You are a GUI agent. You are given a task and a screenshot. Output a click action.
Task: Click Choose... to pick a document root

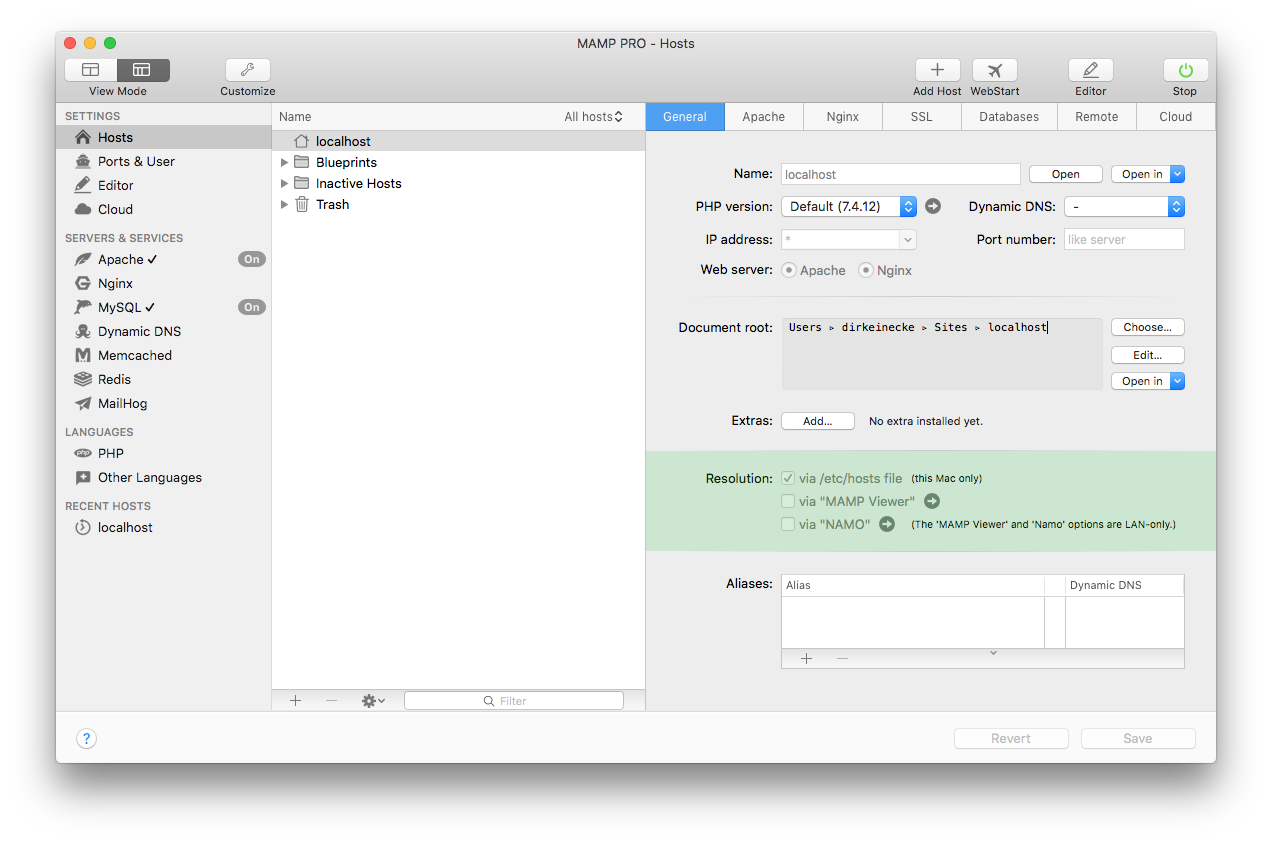[1146, 327]
